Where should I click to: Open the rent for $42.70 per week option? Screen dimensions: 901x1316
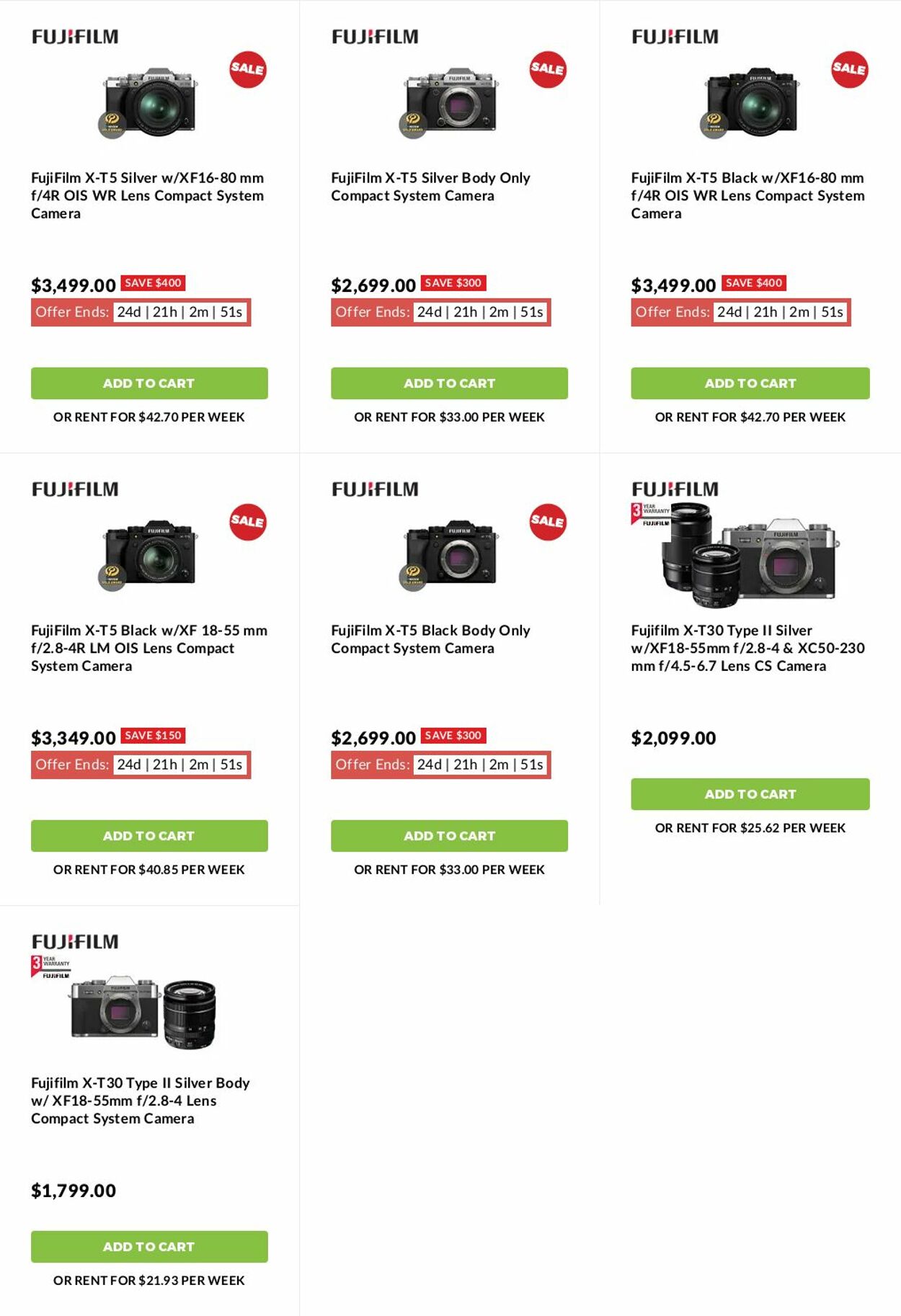(148, 417)
